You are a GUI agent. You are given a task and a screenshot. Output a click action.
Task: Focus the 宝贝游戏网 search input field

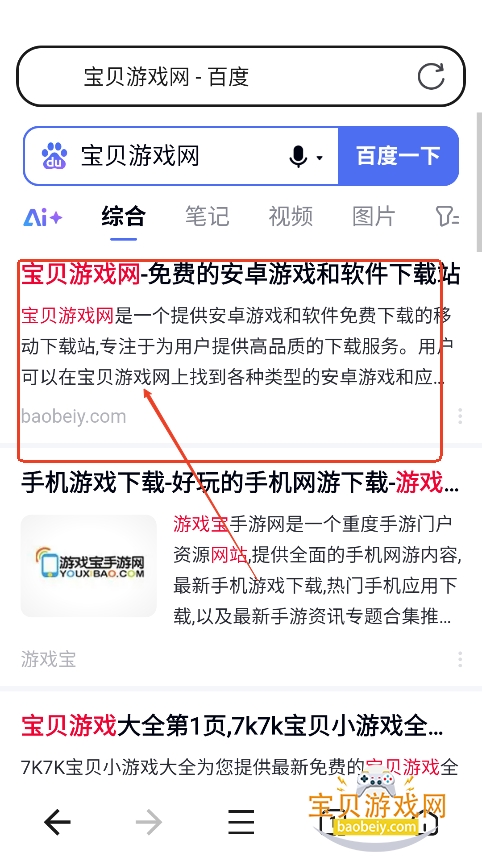[180, 156]
